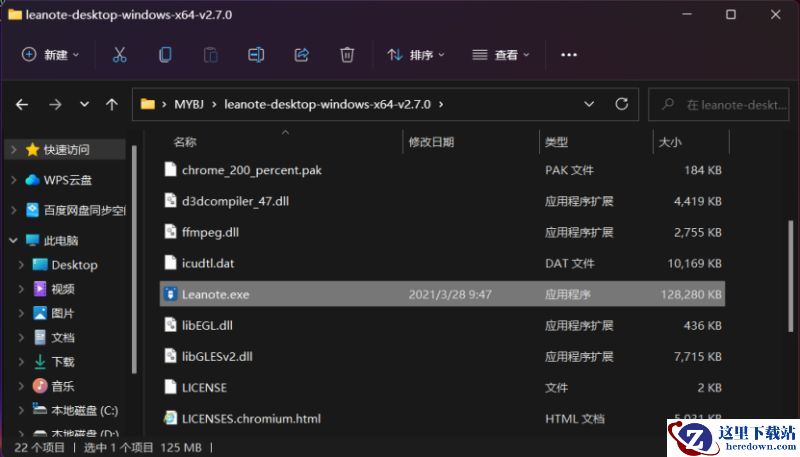The image size is (800, 457).
Task: Expand the Desktop tree node
Action: (x=21, y=265)
